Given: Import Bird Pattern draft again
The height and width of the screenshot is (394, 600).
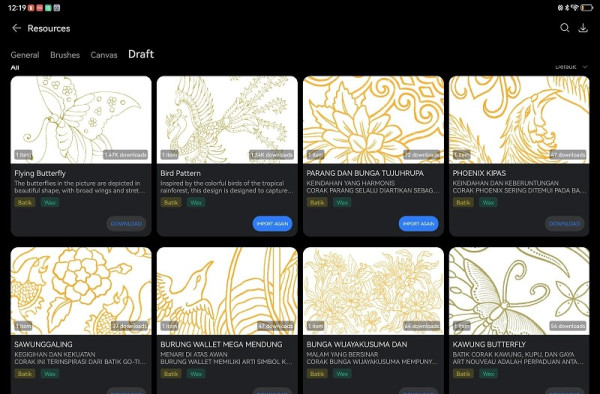Looking at the screenshot, I should point(272,224).
